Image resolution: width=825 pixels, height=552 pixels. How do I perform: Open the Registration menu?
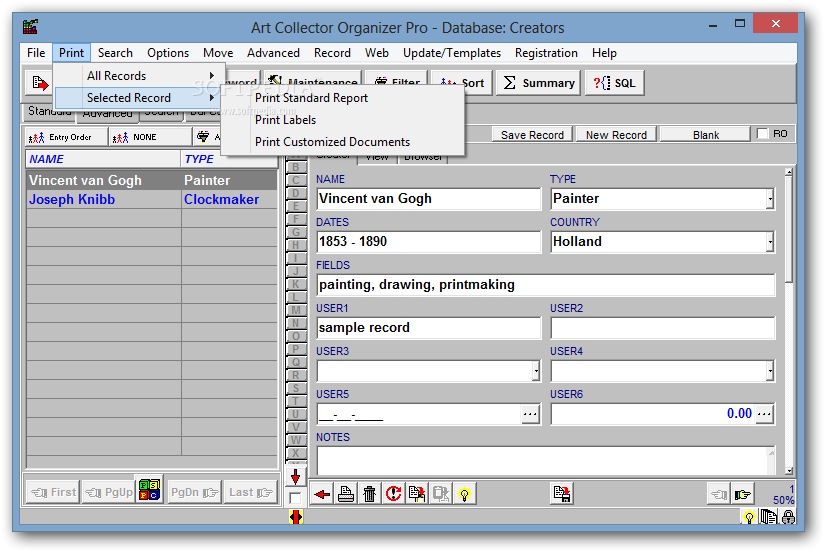point(546,53)
